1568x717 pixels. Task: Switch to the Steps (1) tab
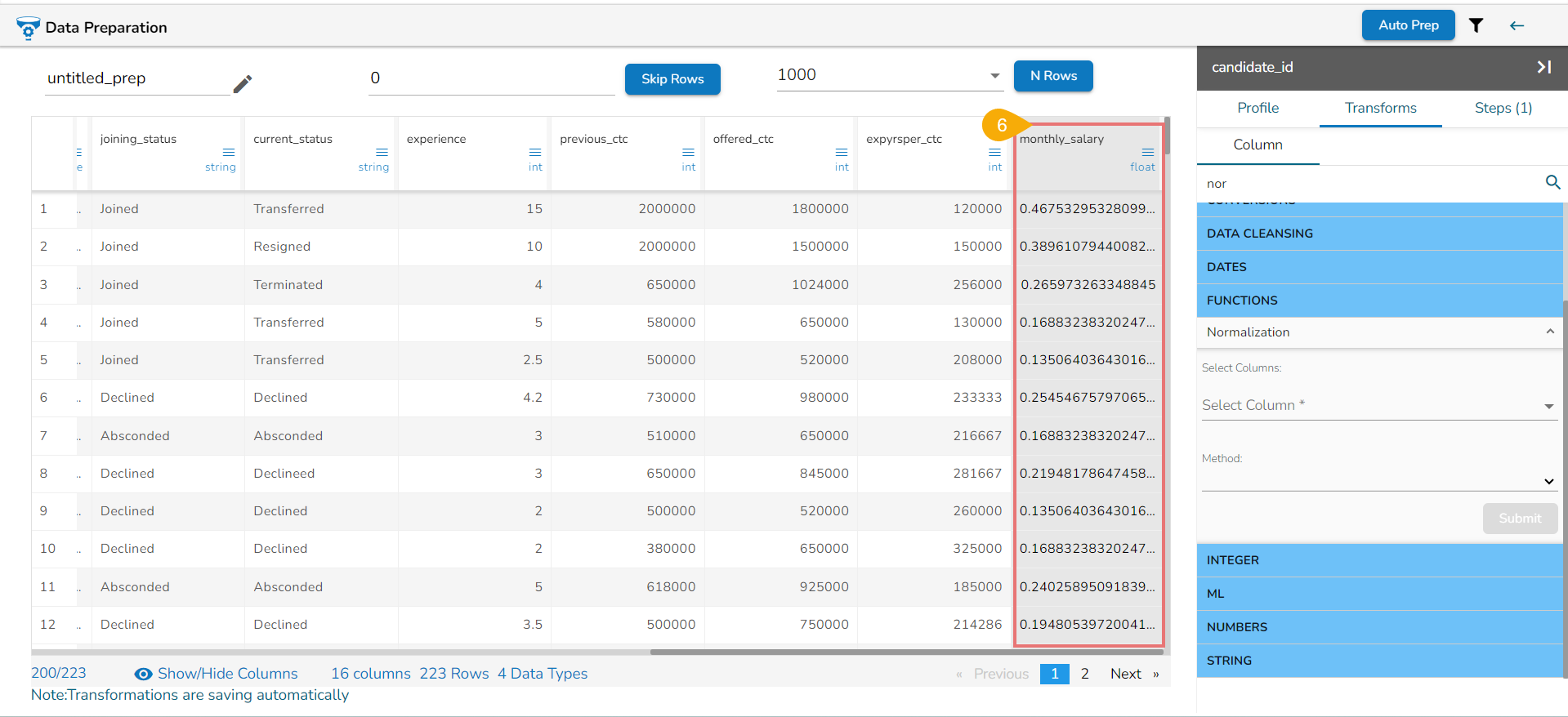[1503, 108]
